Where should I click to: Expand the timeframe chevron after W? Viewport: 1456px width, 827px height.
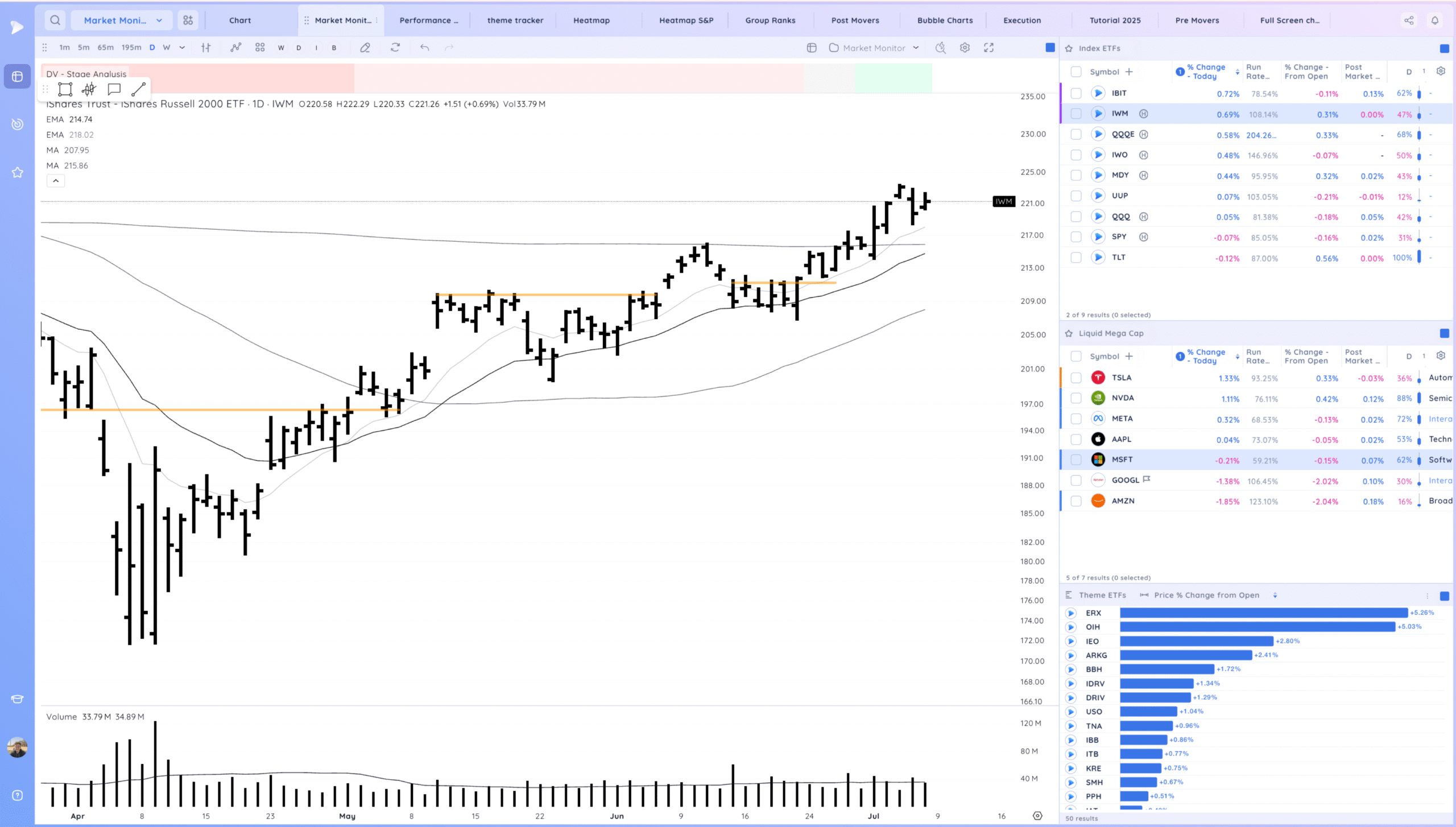point(182,48)
